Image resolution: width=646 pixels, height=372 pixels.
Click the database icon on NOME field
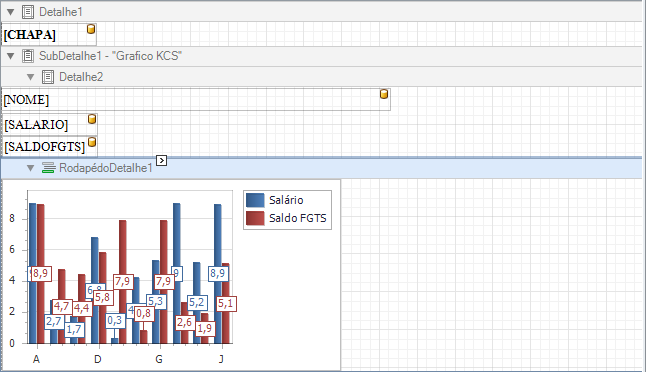[x=384, y=94]
